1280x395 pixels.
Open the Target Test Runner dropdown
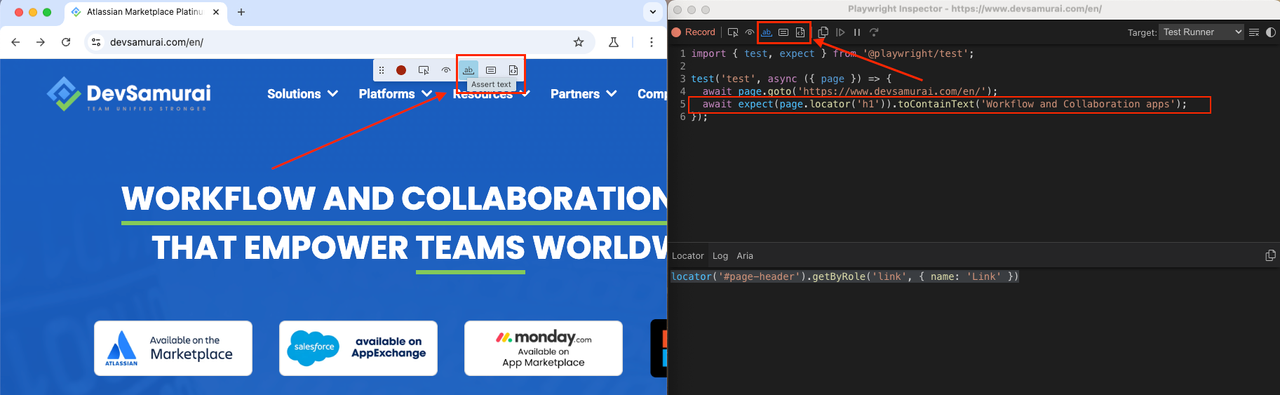[1202, 32]
